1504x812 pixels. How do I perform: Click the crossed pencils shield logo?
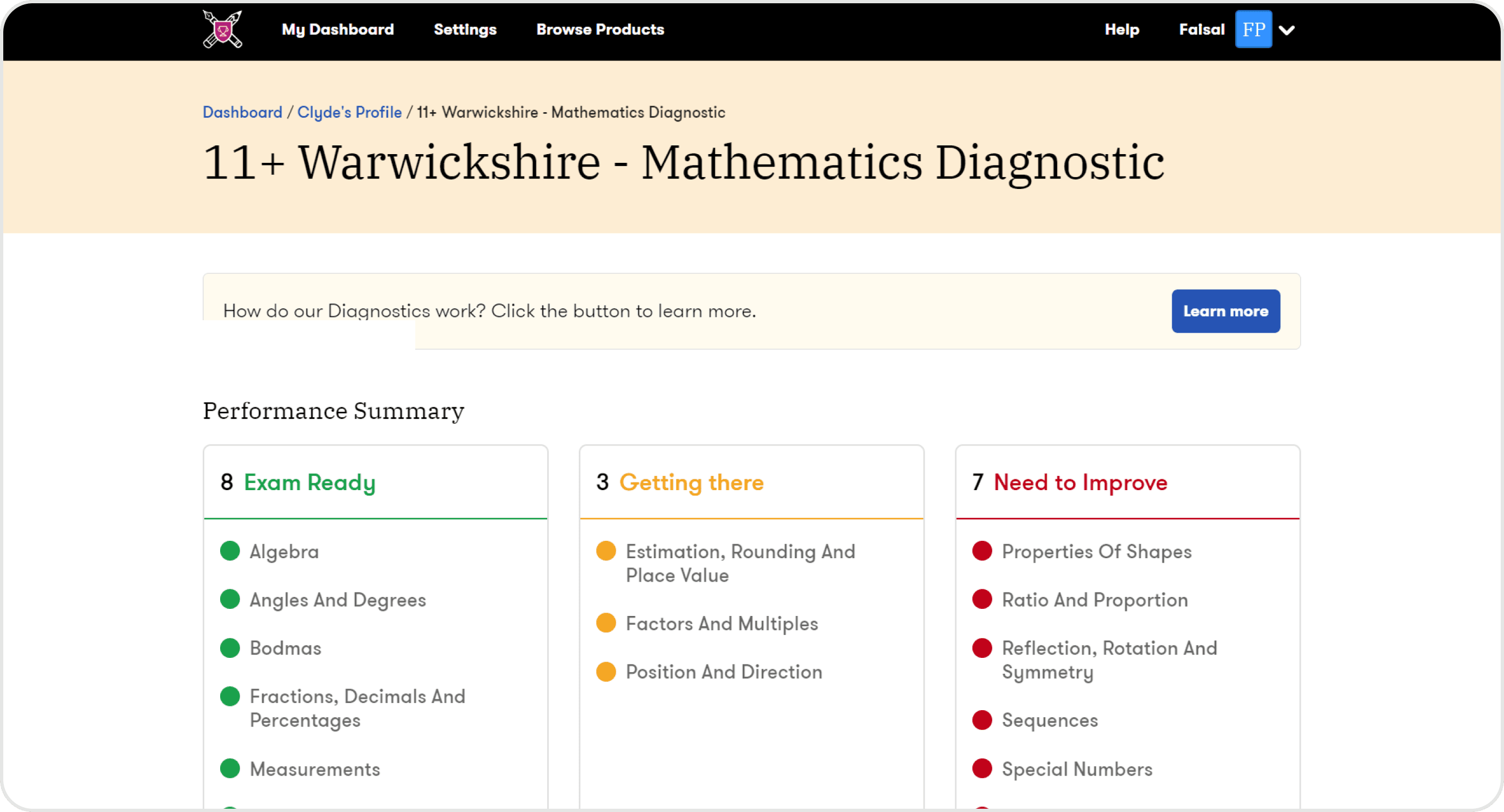[222, 29]
